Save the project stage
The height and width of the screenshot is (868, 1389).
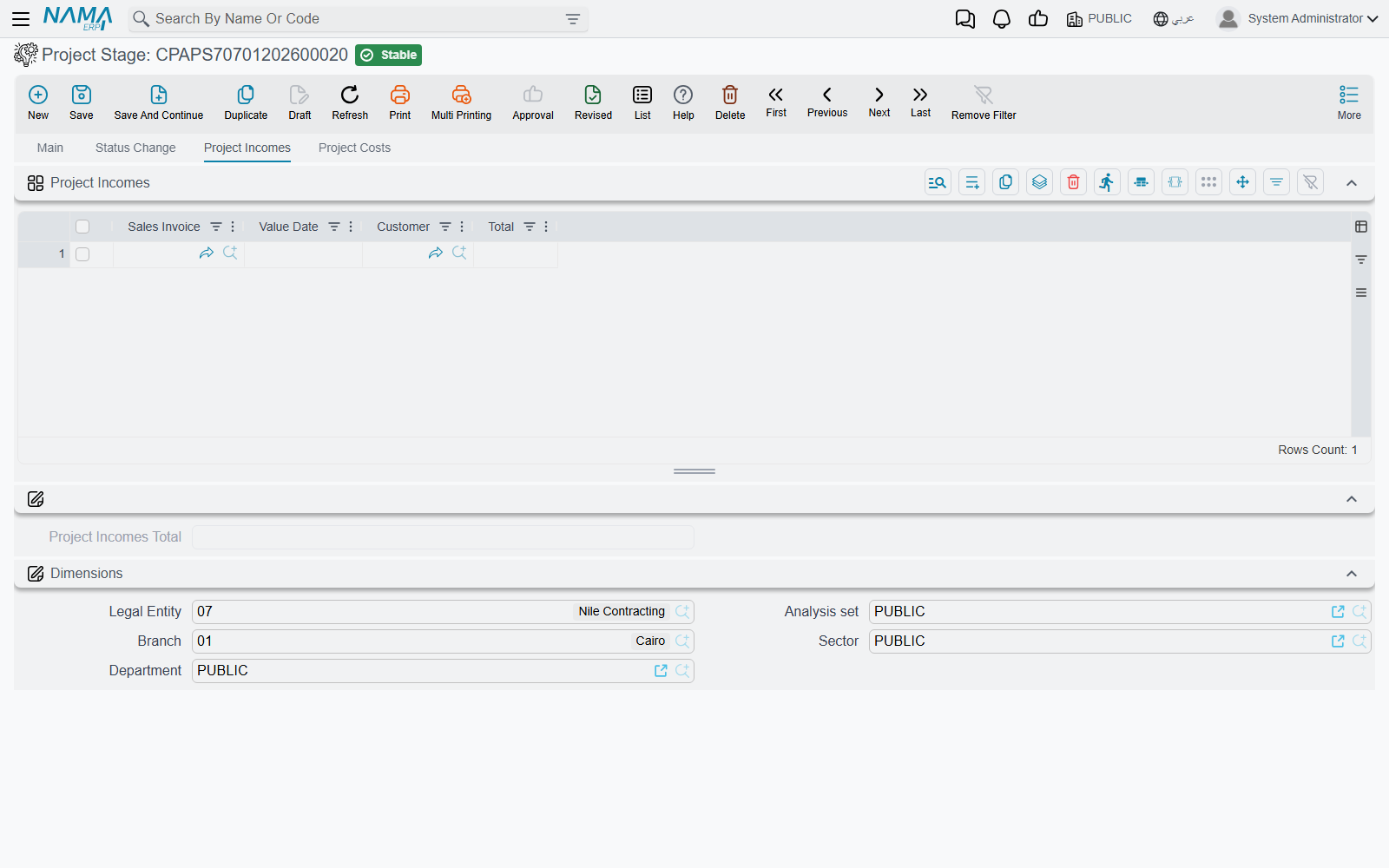coord(82,102)
